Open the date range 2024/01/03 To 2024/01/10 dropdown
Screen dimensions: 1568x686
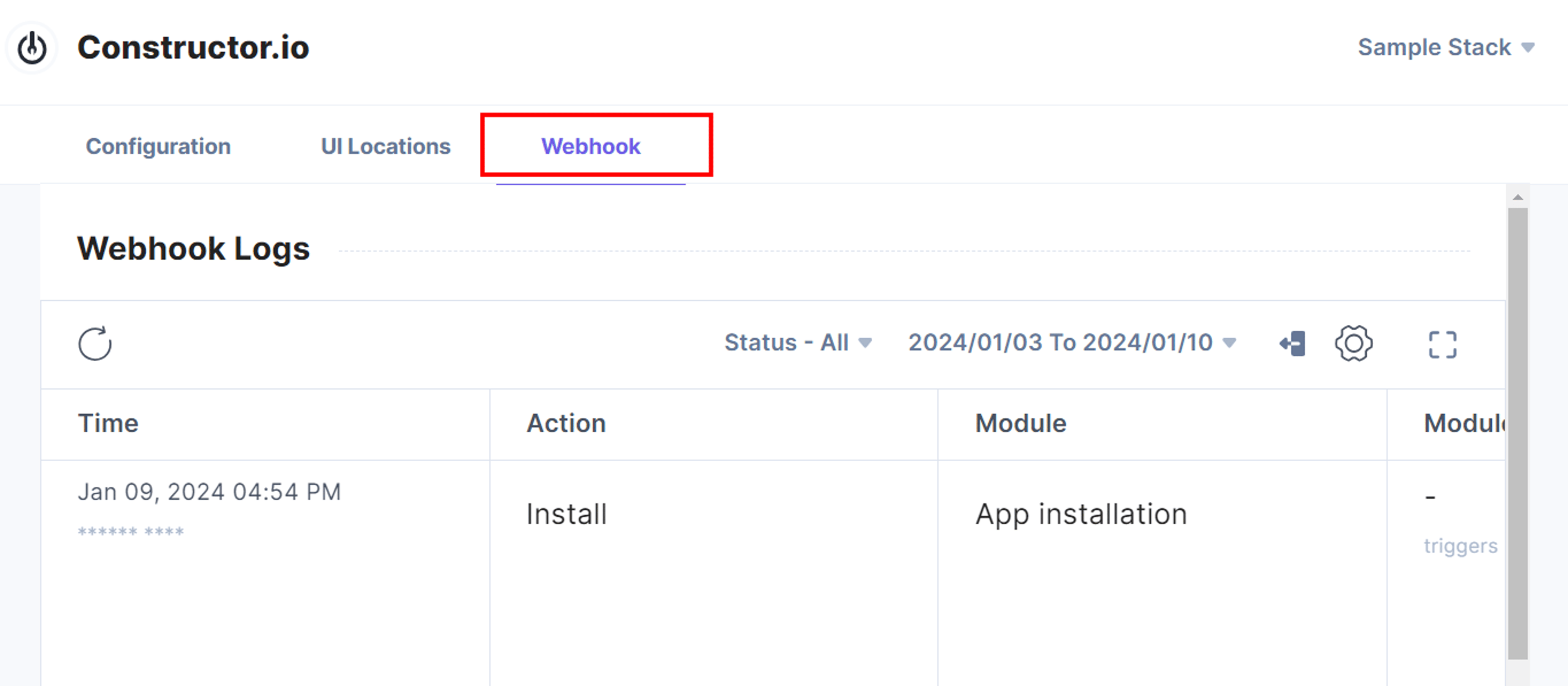[1072, 342]
